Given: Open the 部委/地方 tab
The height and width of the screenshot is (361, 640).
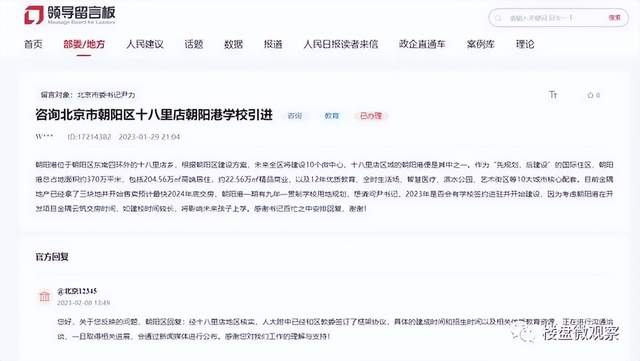Looking at the screenshot, I should click(84, 44).
